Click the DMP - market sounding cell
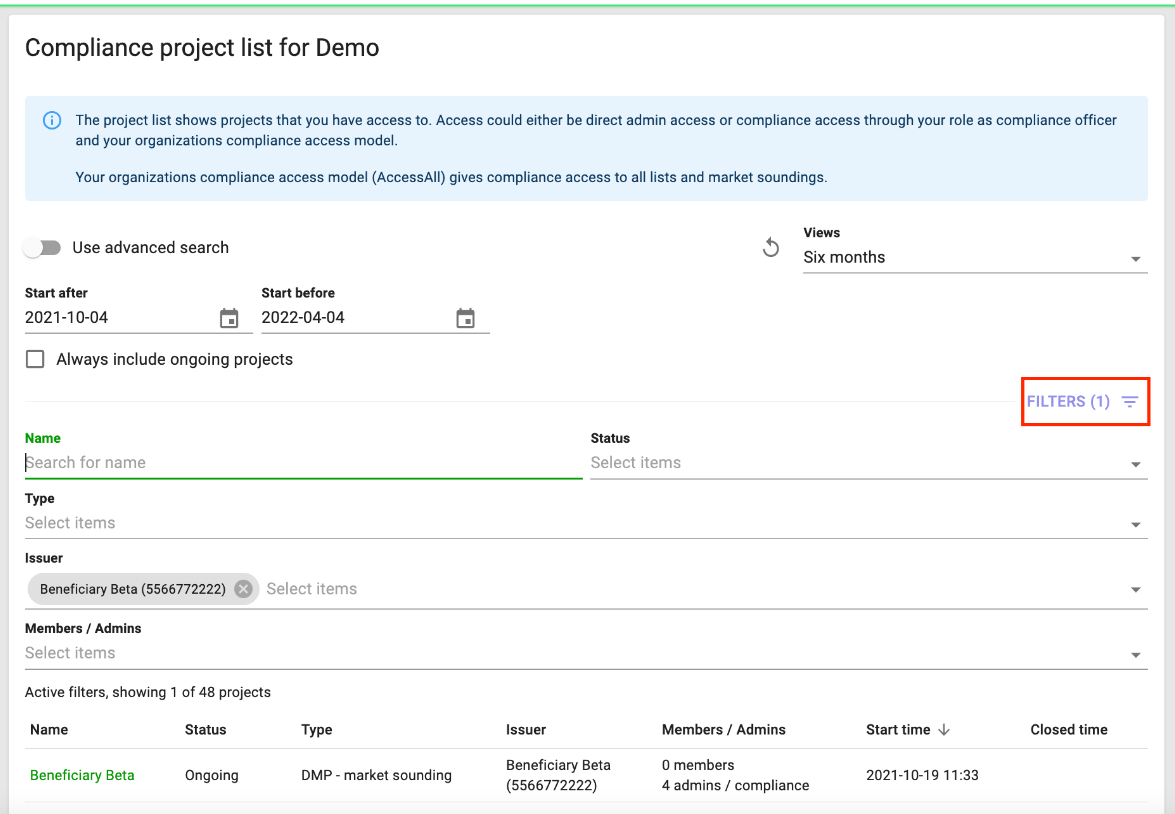The width and height of the screenshot is (1175, 814). coord(376,775)
